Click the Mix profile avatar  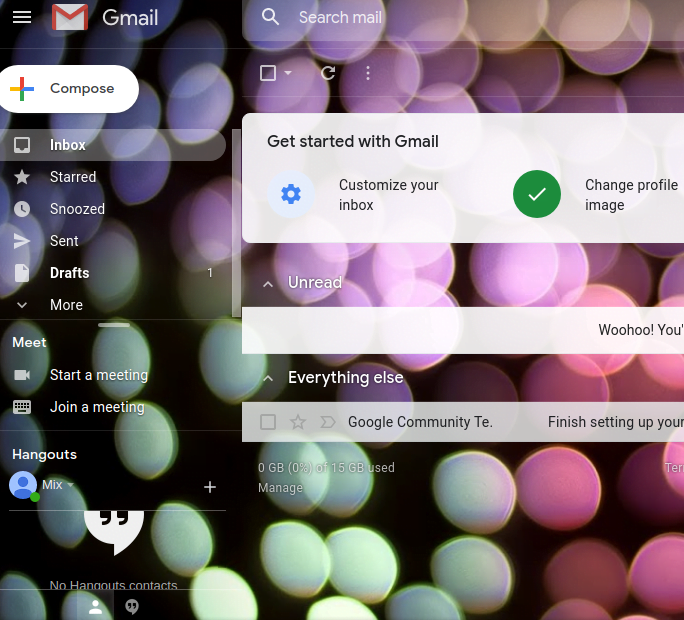click(23, 485)
